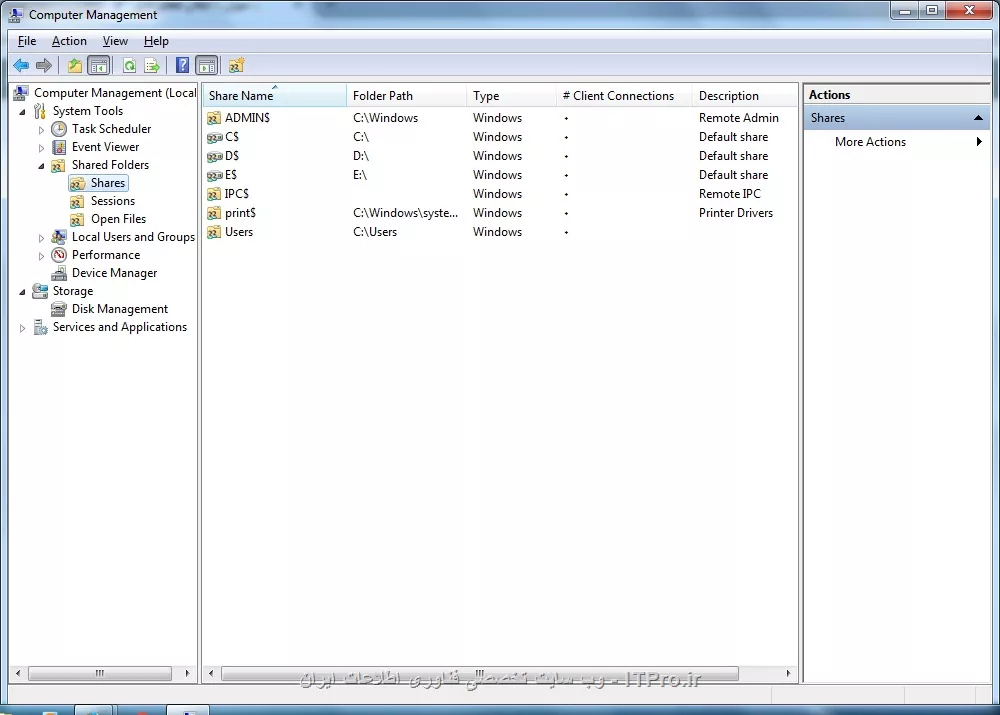Image resolution: width=1000 pixels, height=715 pixels.
Task: Click the Device Manager icon in tree
Action: click(x=59, y=273)
